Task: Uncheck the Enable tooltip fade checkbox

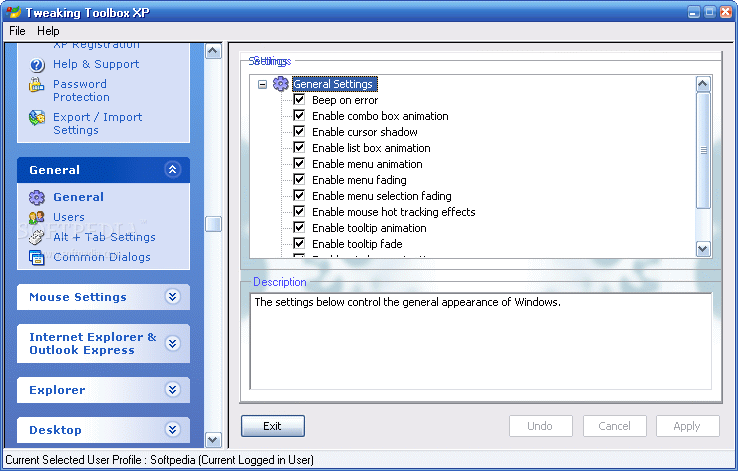Action: click(299, 243)
